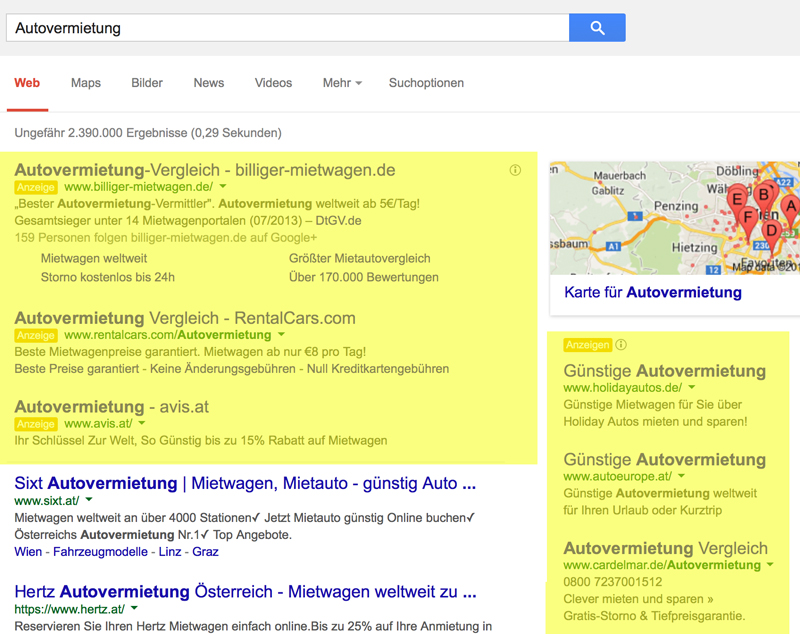Viewport: 800px width, 634px height.
Task: Select the Web tab
Action: 27,83
